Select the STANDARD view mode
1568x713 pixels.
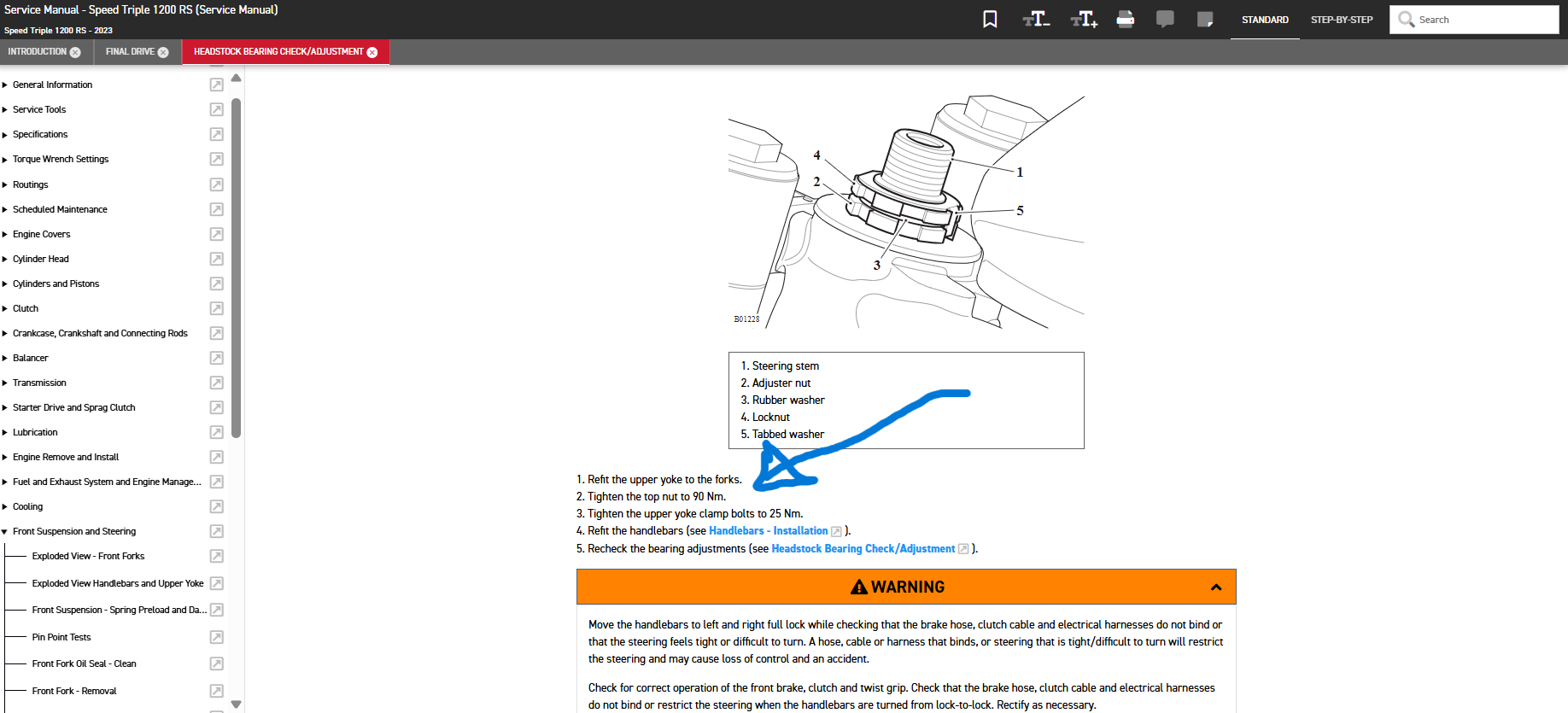point(1265,20)
